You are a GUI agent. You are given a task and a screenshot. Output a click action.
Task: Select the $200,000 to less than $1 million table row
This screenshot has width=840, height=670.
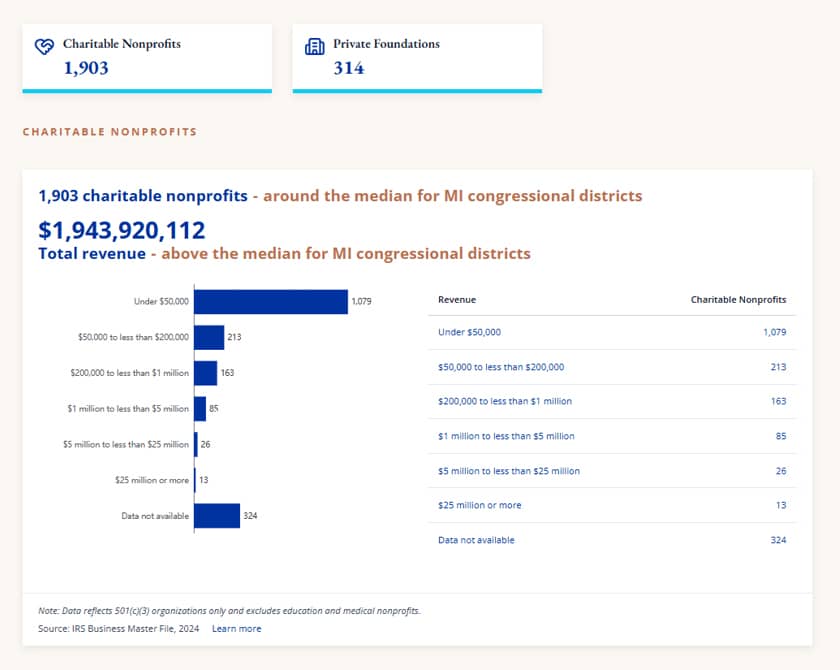(x=612, y=401)
